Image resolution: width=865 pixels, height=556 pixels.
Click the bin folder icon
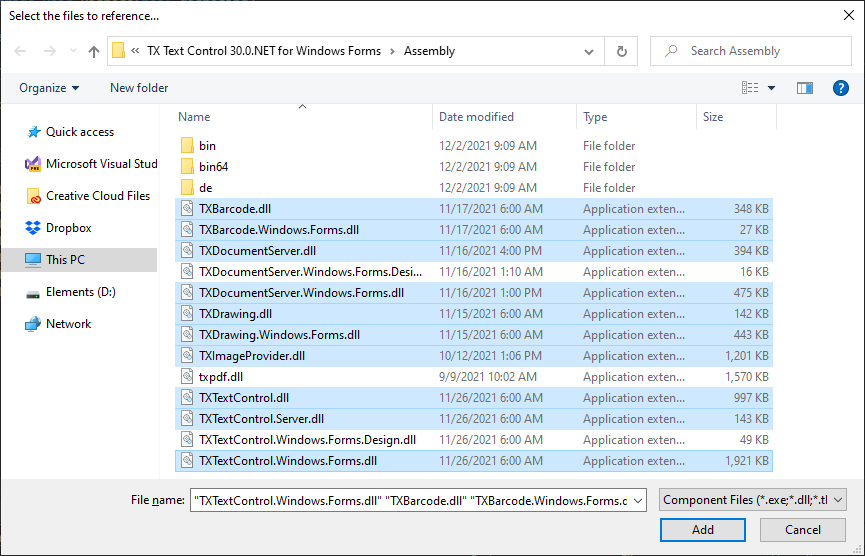187,146
